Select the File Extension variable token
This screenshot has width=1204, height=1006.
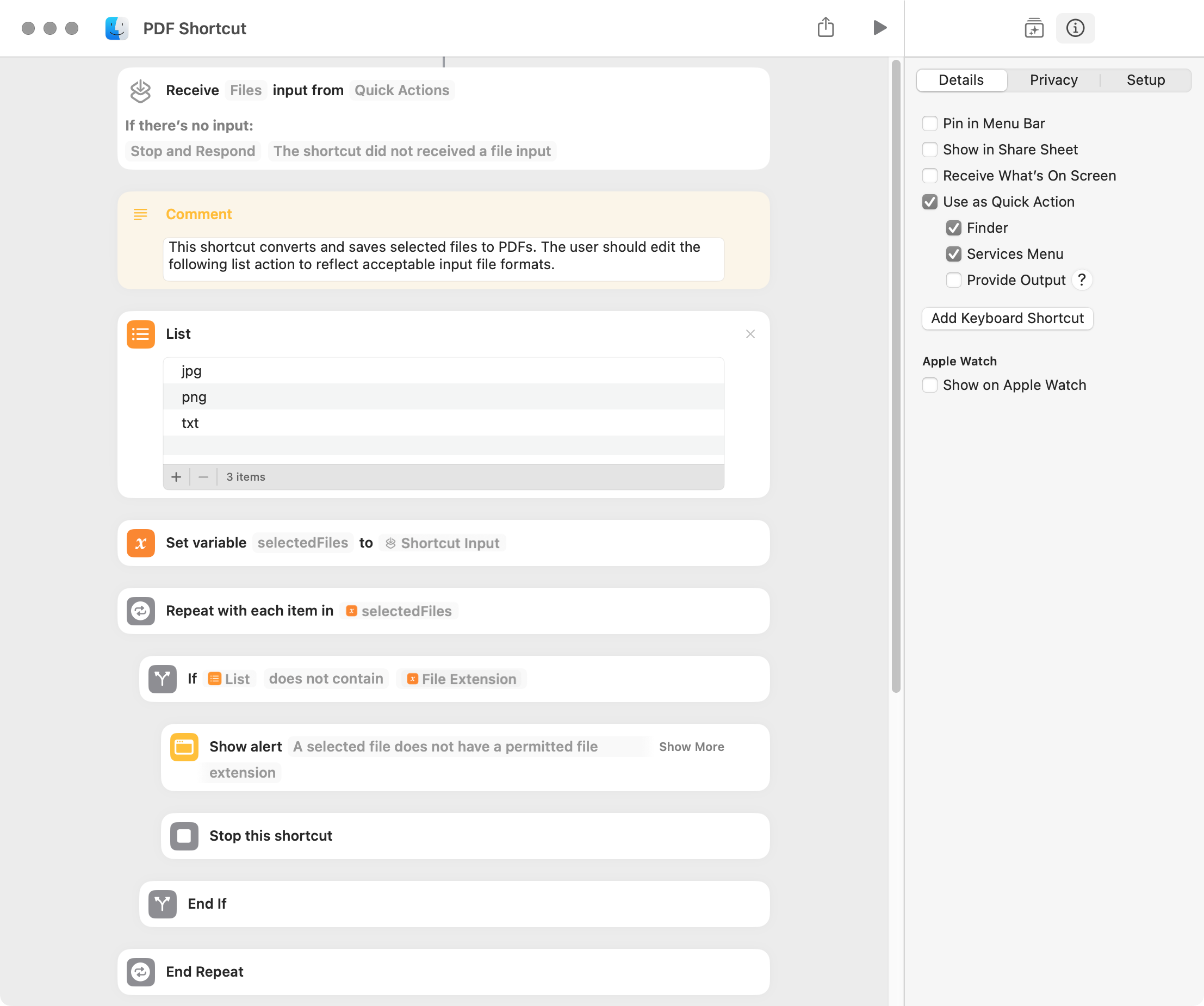[x=461, y=679]
